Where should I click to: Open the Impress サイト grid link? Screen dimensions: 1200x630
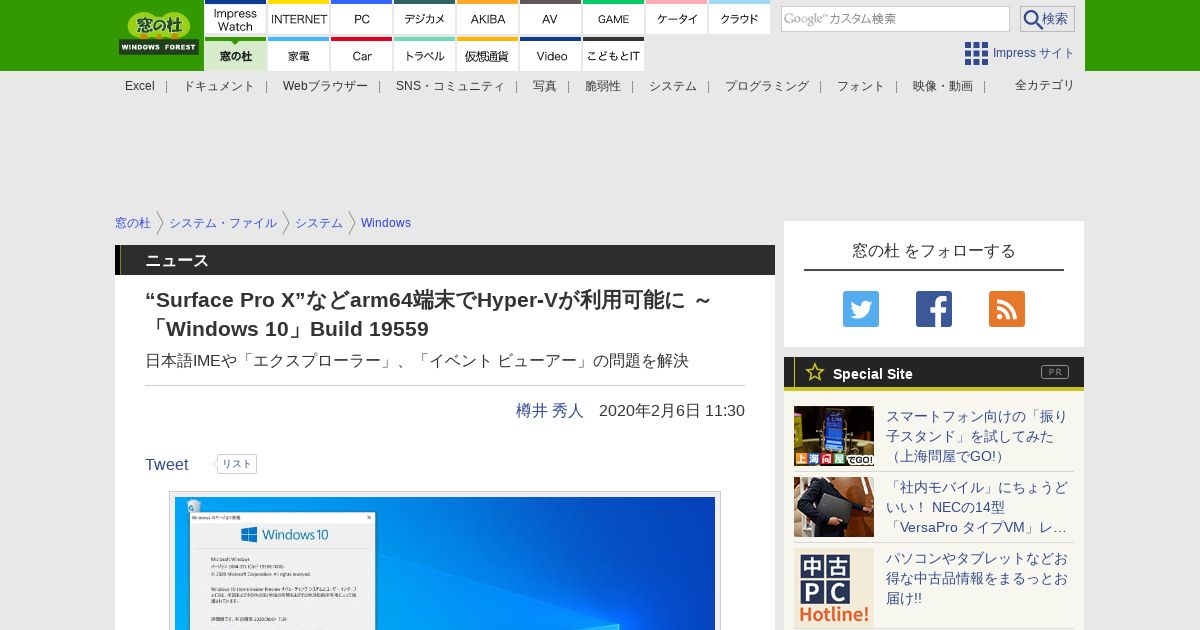click(1019, 53)
